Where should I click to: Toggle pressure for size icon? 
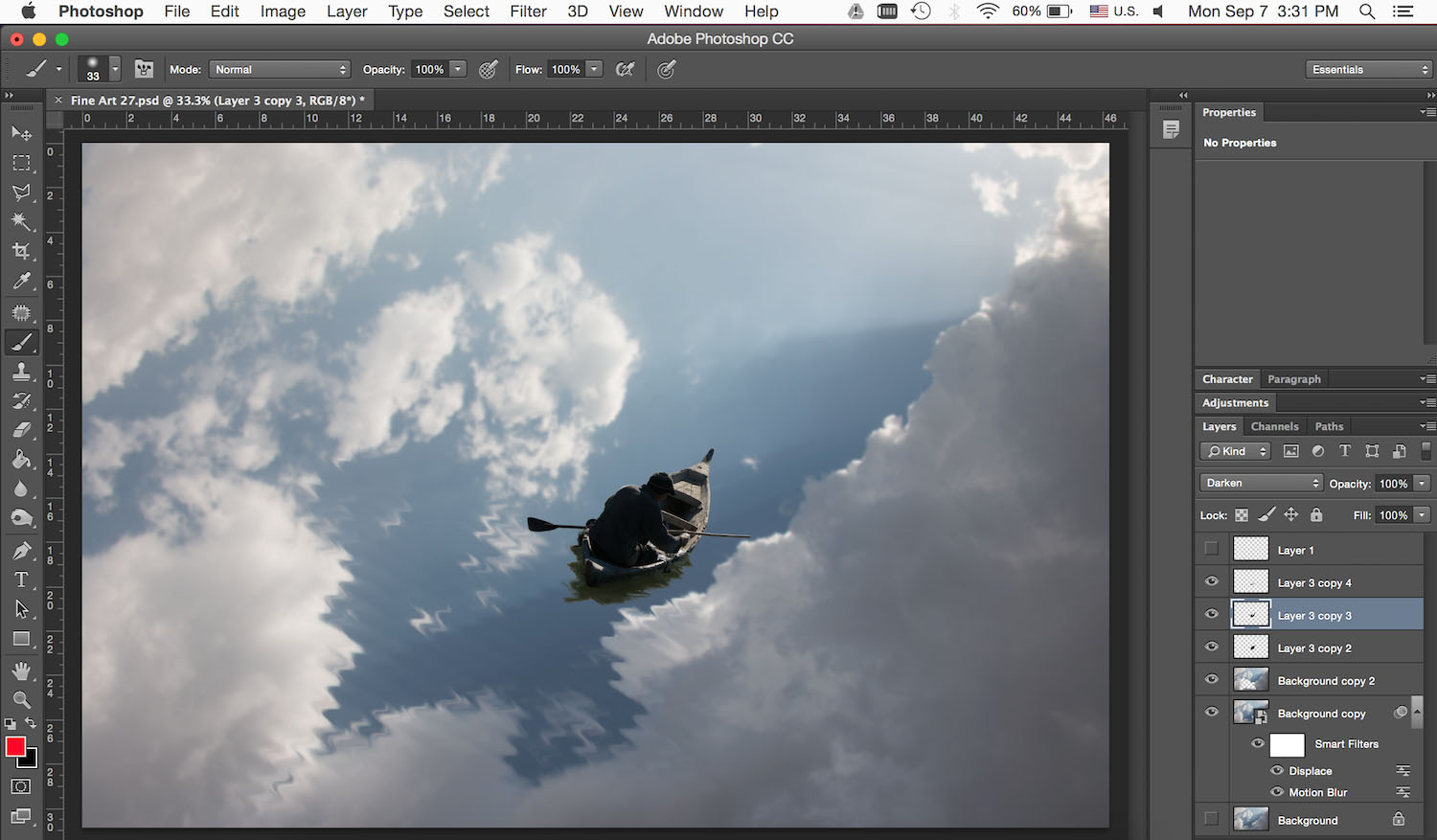(x=667, y=69)
